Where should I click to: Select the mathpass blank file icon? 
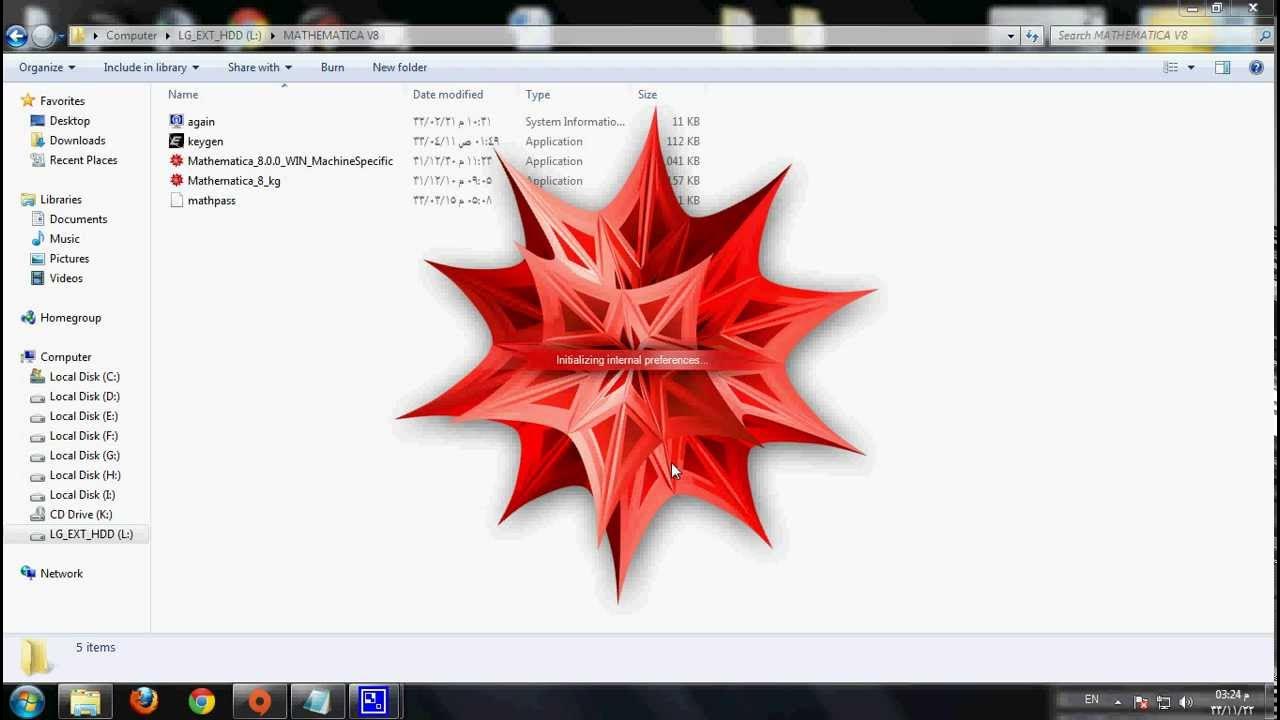pos(177,200)
